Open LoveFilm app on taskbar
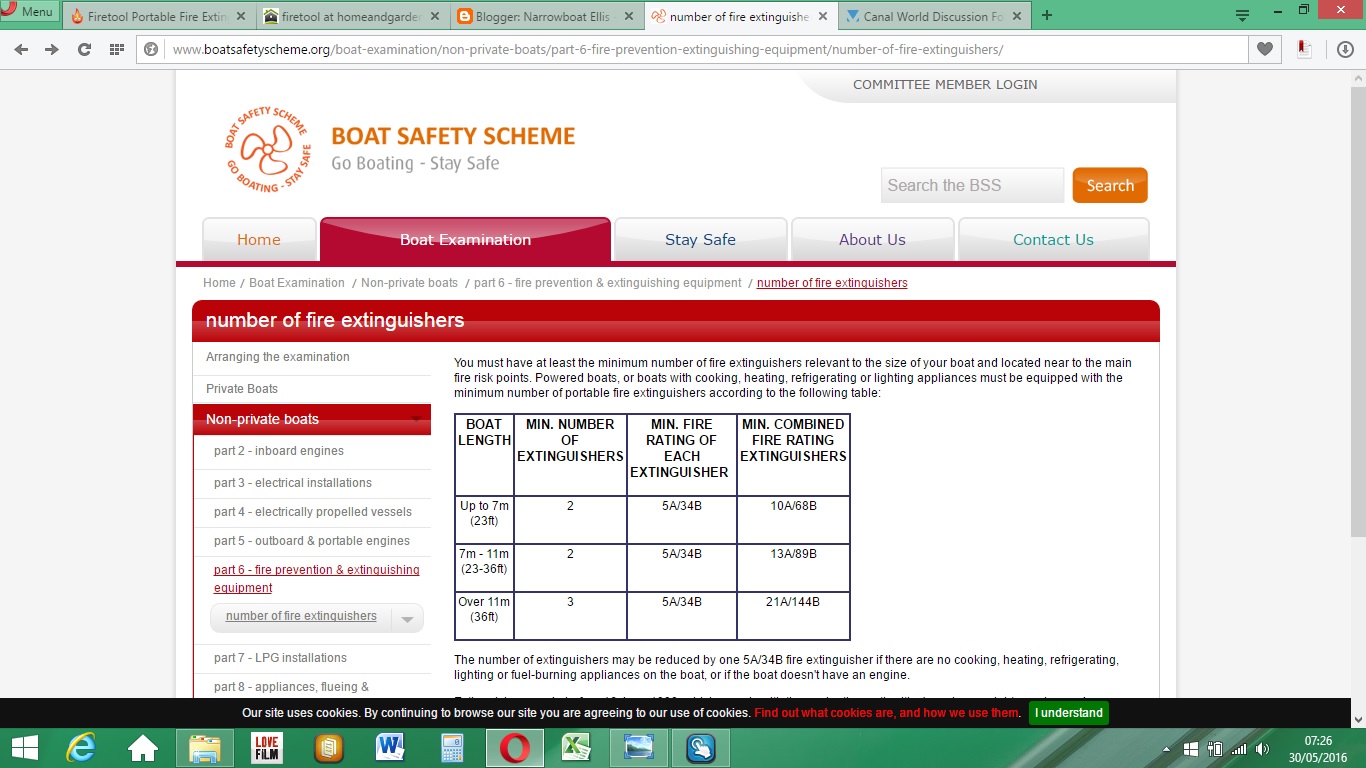 click(267, 748)
